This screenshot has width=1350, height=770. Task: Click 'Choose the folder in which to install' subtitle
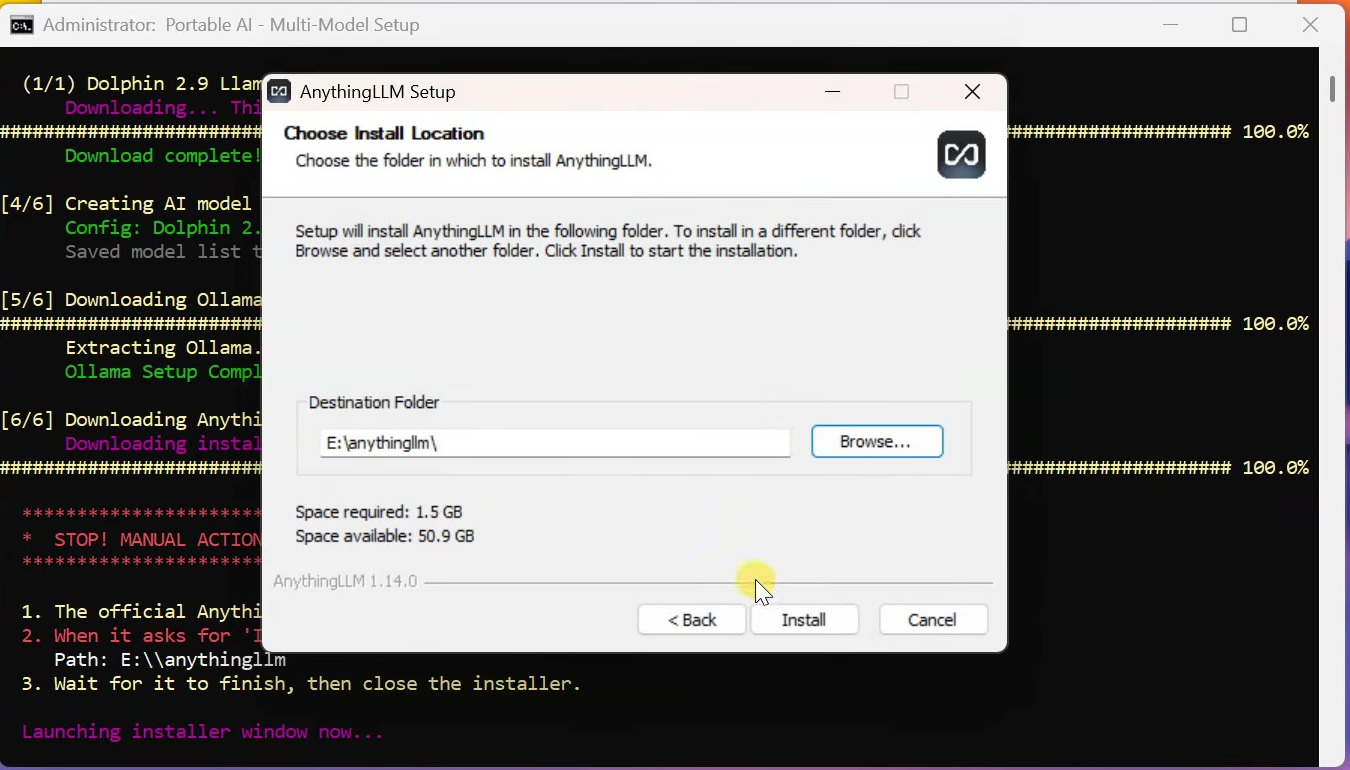474,160
